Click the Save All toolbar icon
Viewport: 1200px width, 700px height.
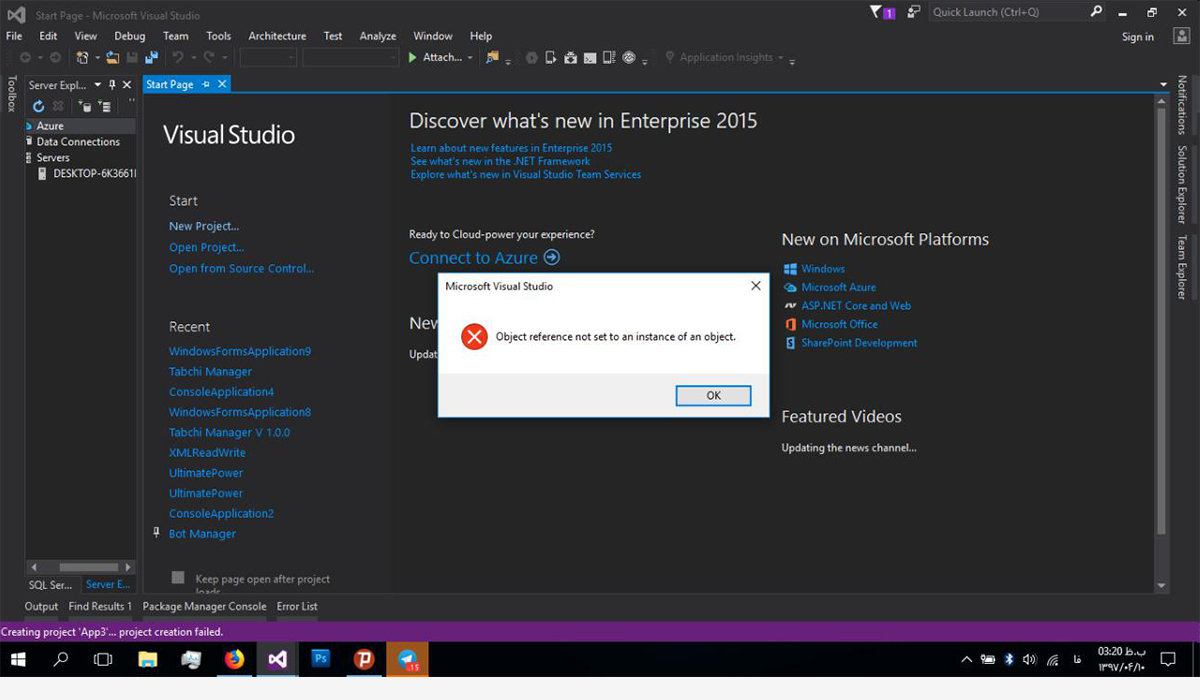151,58
